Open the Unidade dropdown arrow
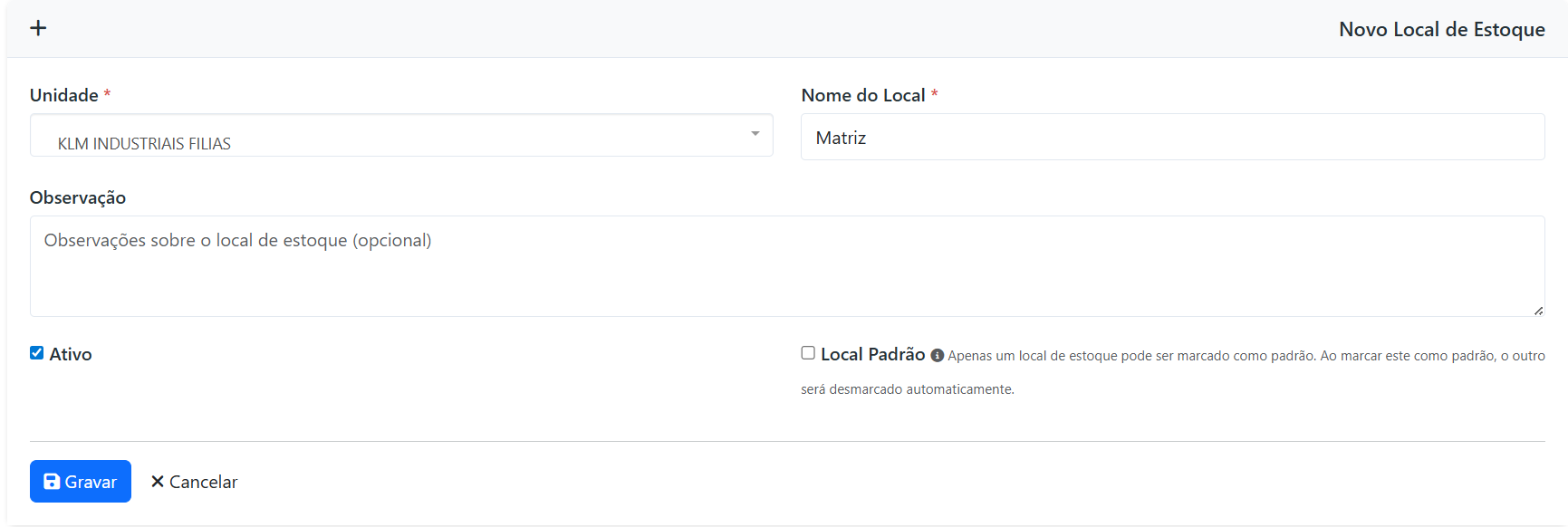Screen dimensions: 1568x527 coord(755,134)
